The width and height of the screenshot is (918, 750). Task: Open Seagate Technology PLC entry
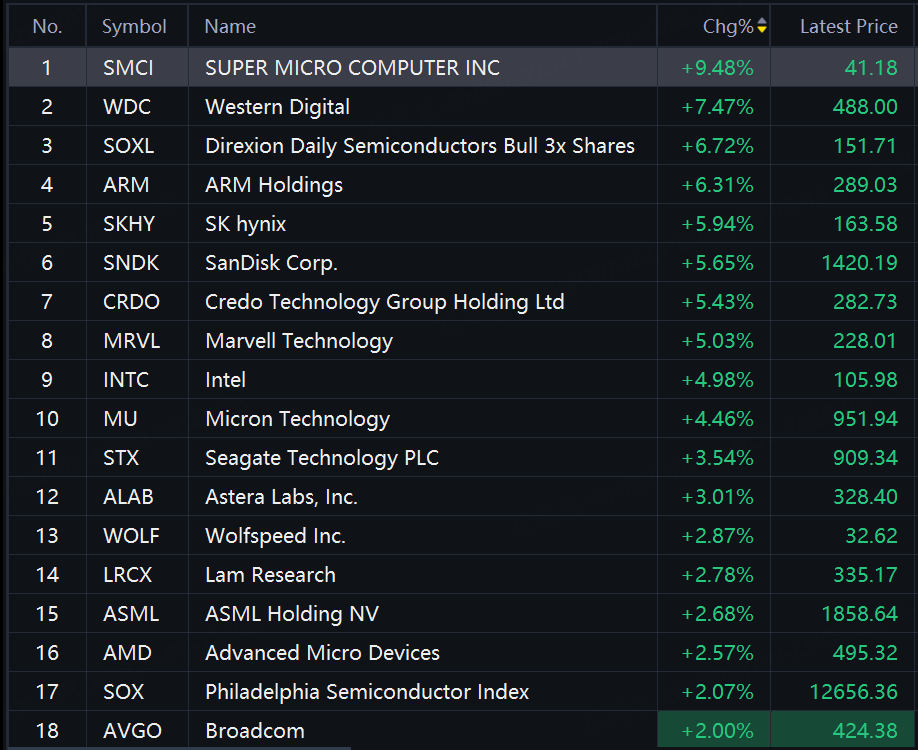pyautogui.click(x=322, y=458)
